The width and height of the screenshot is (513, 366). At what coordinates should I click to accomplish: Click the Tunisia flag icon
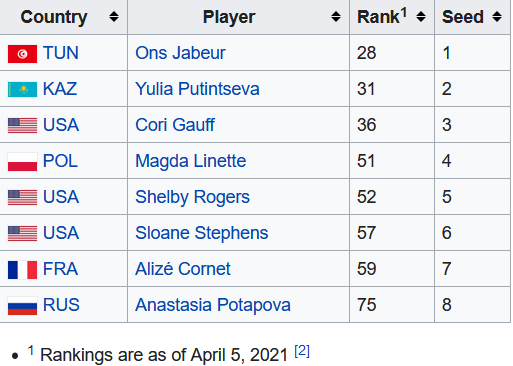click(x=22, y=54)
